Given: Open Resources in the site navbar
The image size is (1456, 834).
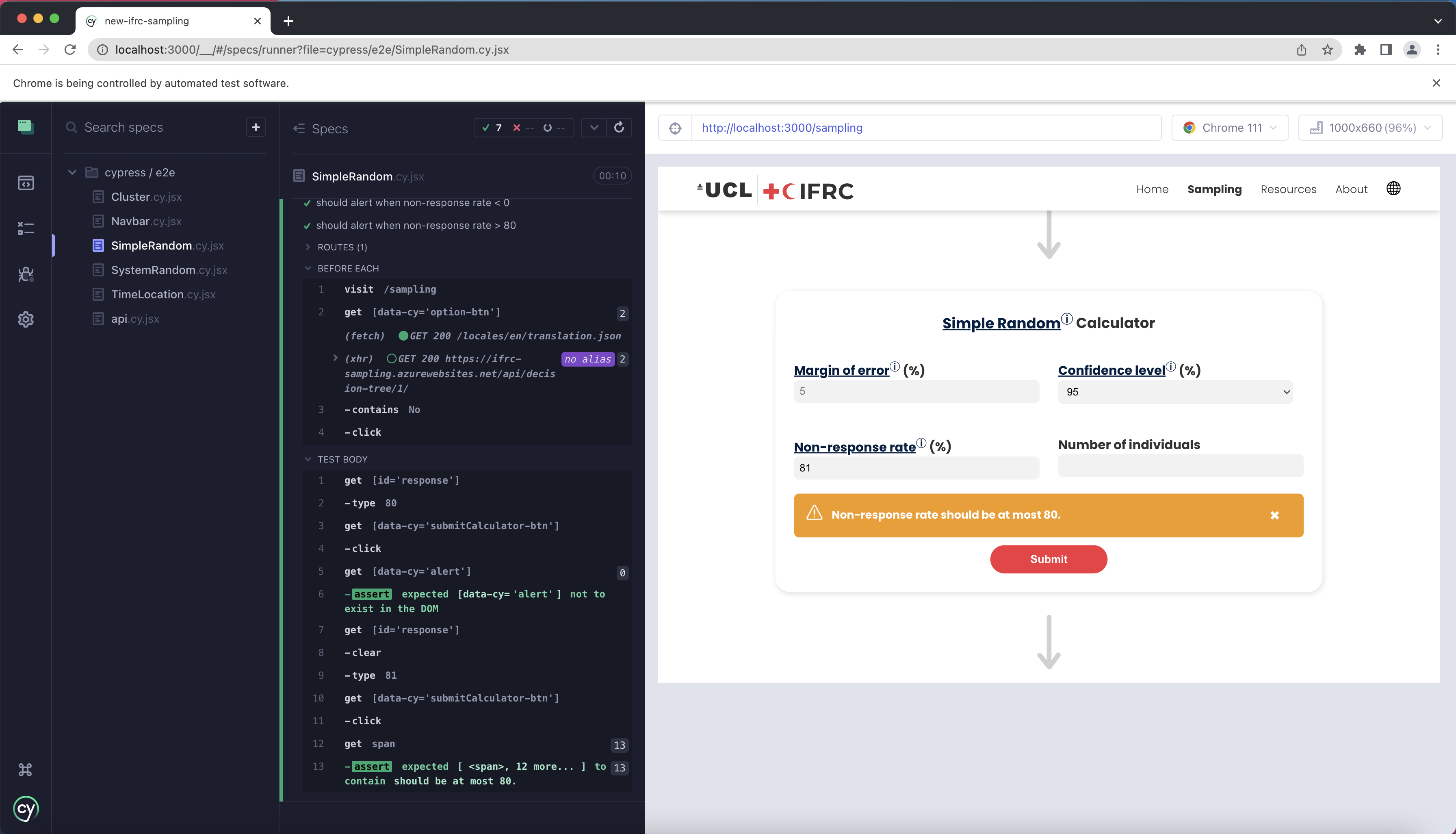Looking at the screenshot, I should (x=1288, y=189).
